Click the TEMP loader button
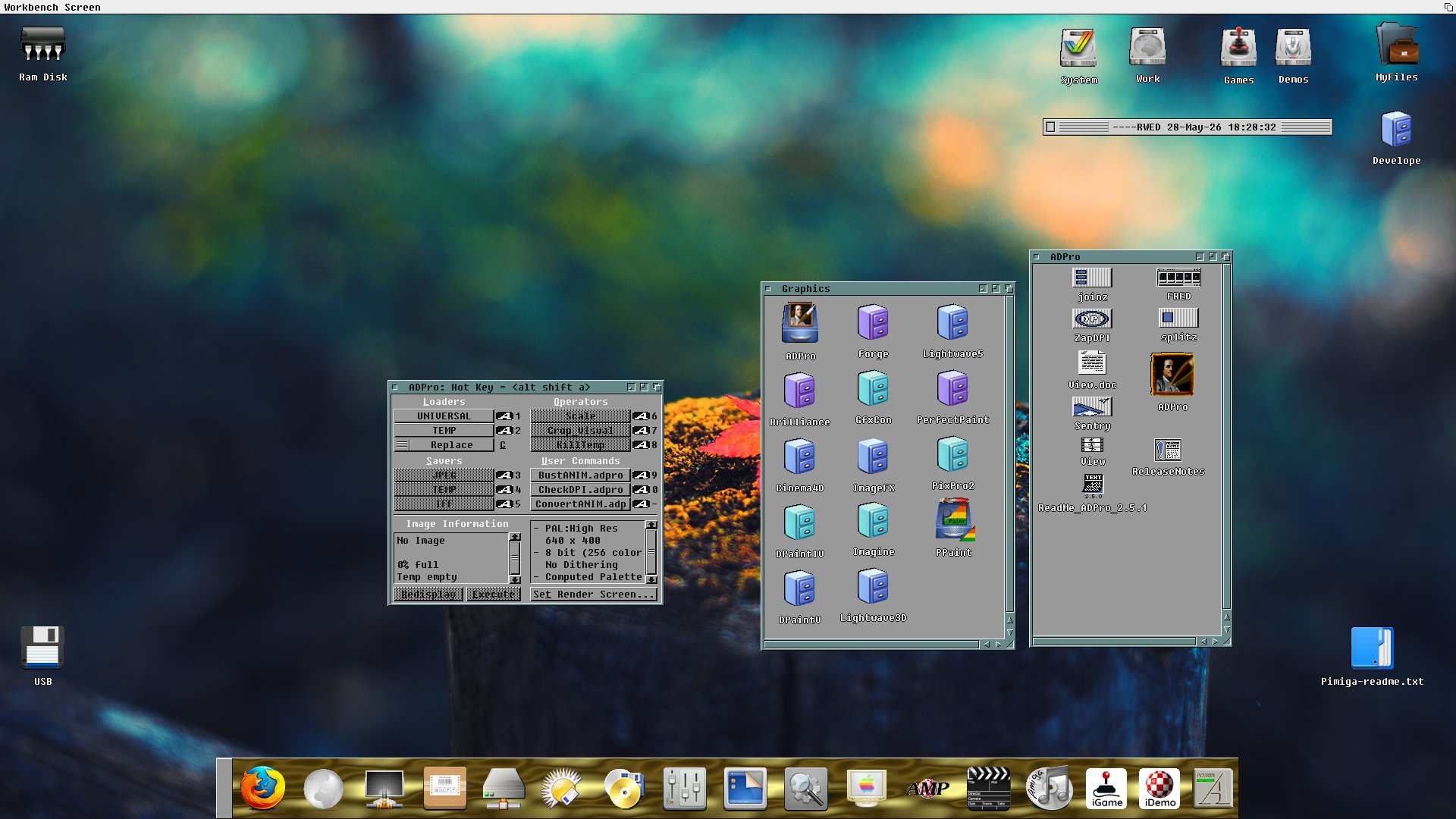 pyautogui.click(x=444, y=431)
